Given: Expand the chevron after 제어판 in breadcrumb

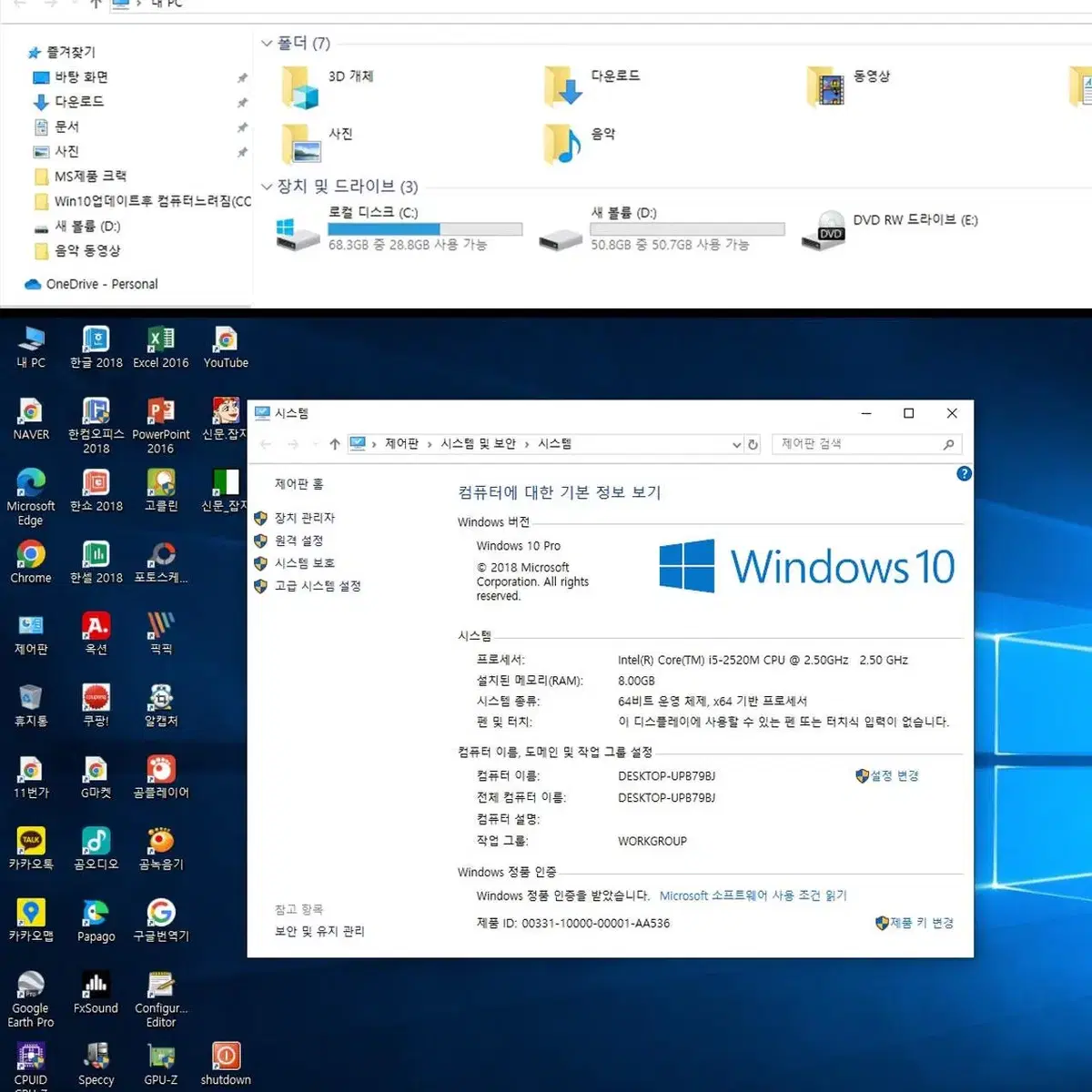Looking at the screenshot, I should pyautogui.click(x=430, y=444).
